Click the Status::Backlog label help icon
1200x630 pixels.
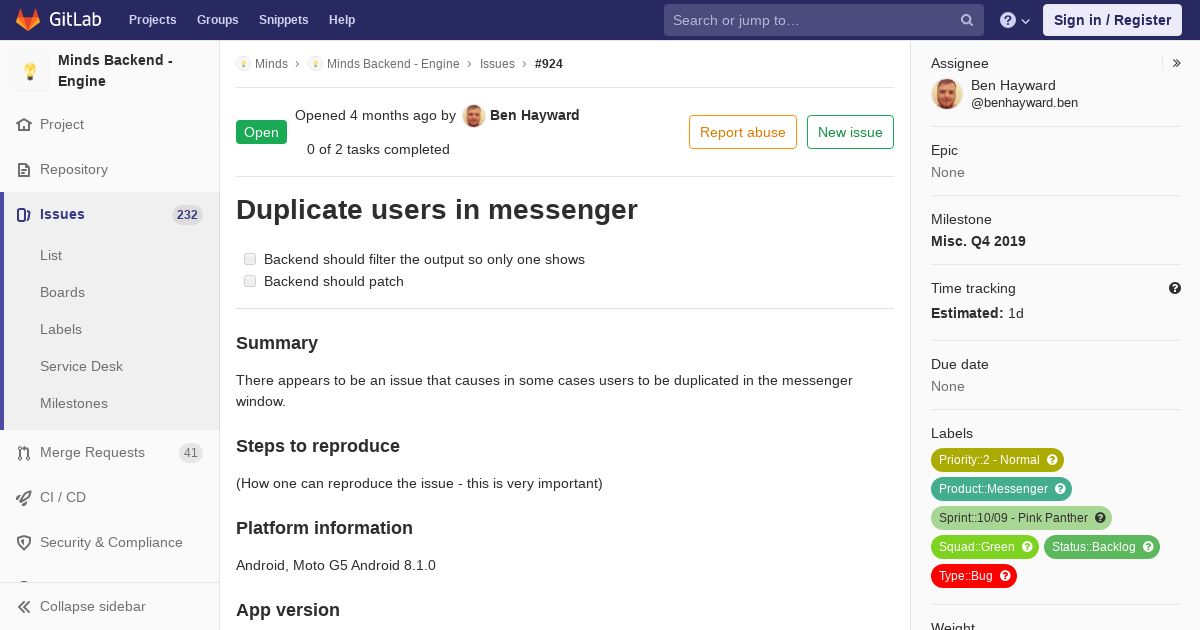click(1148, 547)
